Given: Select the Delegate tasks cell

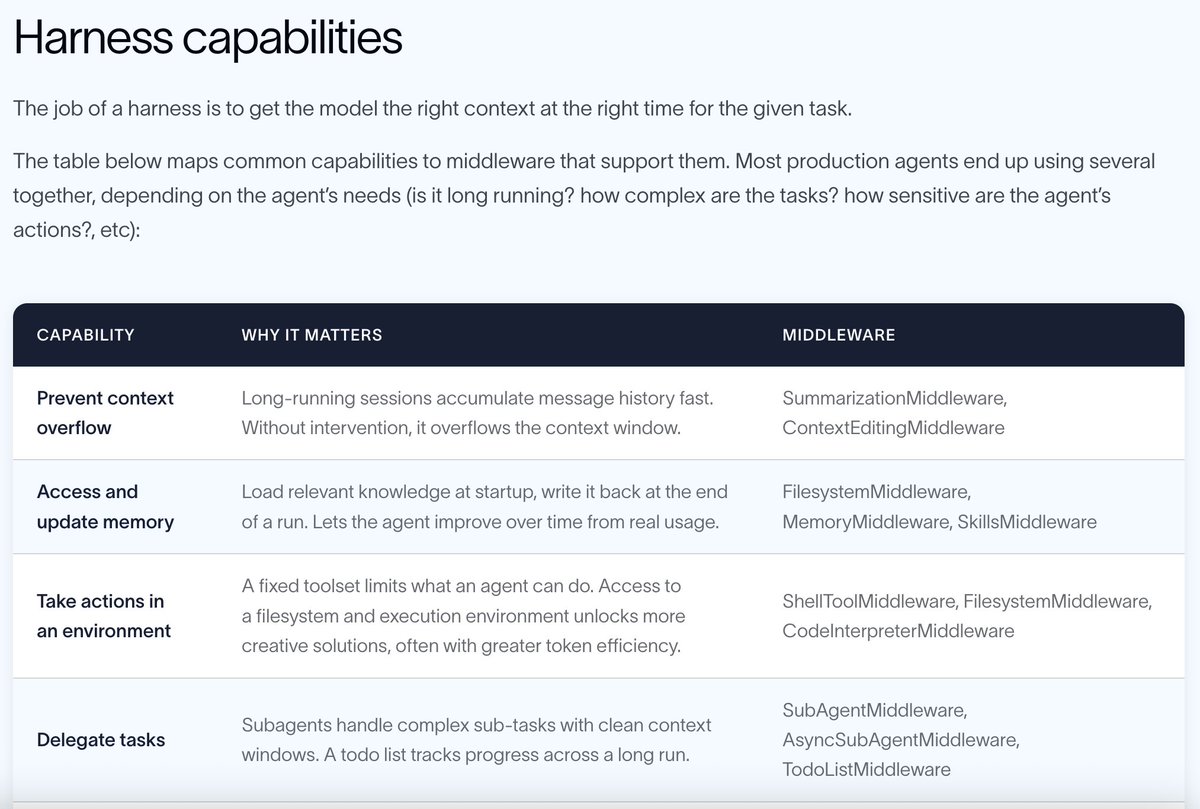Looking at the screenshot, I should click(101, 740).
